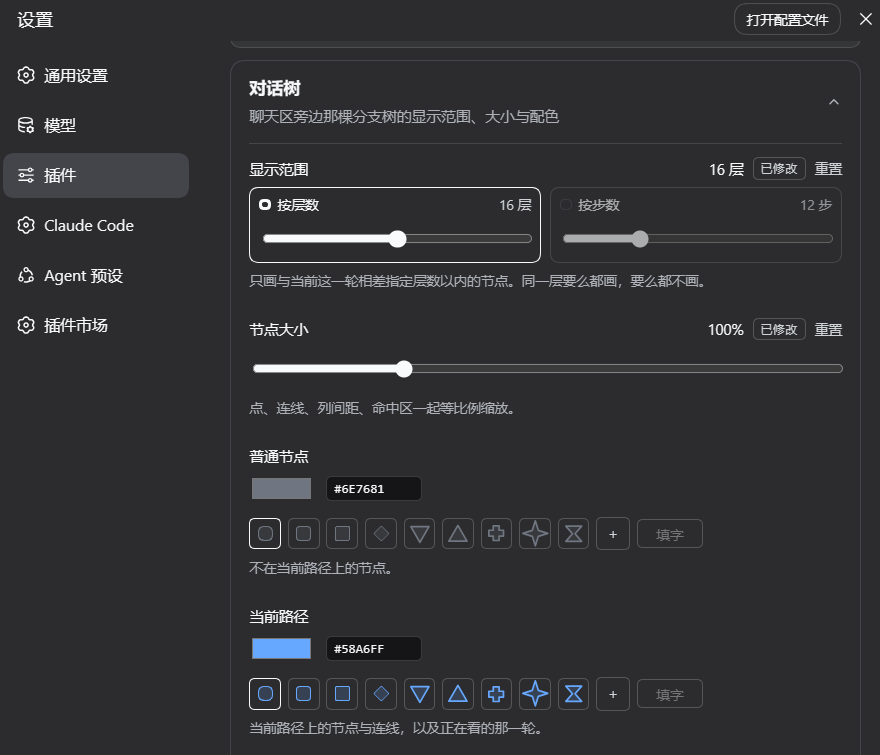This screenshot has height=755, width=880.
Task: Select the 按步数 radio option
Action: pos(566,205)
